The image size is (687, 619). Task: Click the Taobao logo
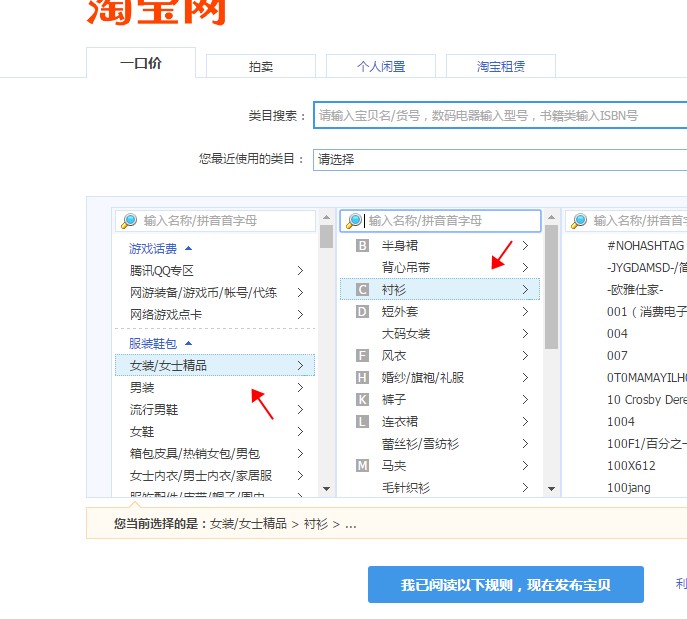pyautogui.click(x=156, y=12)
